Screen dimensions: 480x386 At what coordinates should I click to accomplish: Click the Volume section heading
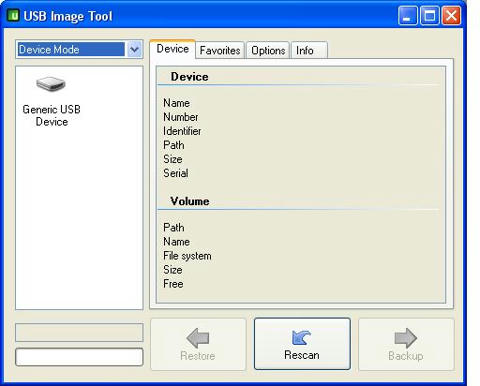[x=190, y=201]
